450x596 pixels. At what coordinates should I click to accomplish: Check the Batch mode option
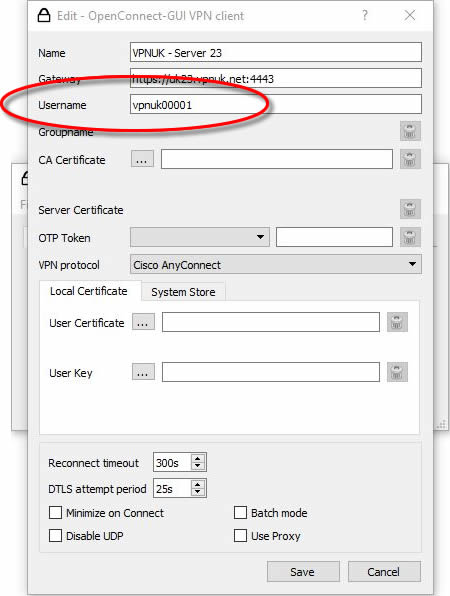[240, 512]
